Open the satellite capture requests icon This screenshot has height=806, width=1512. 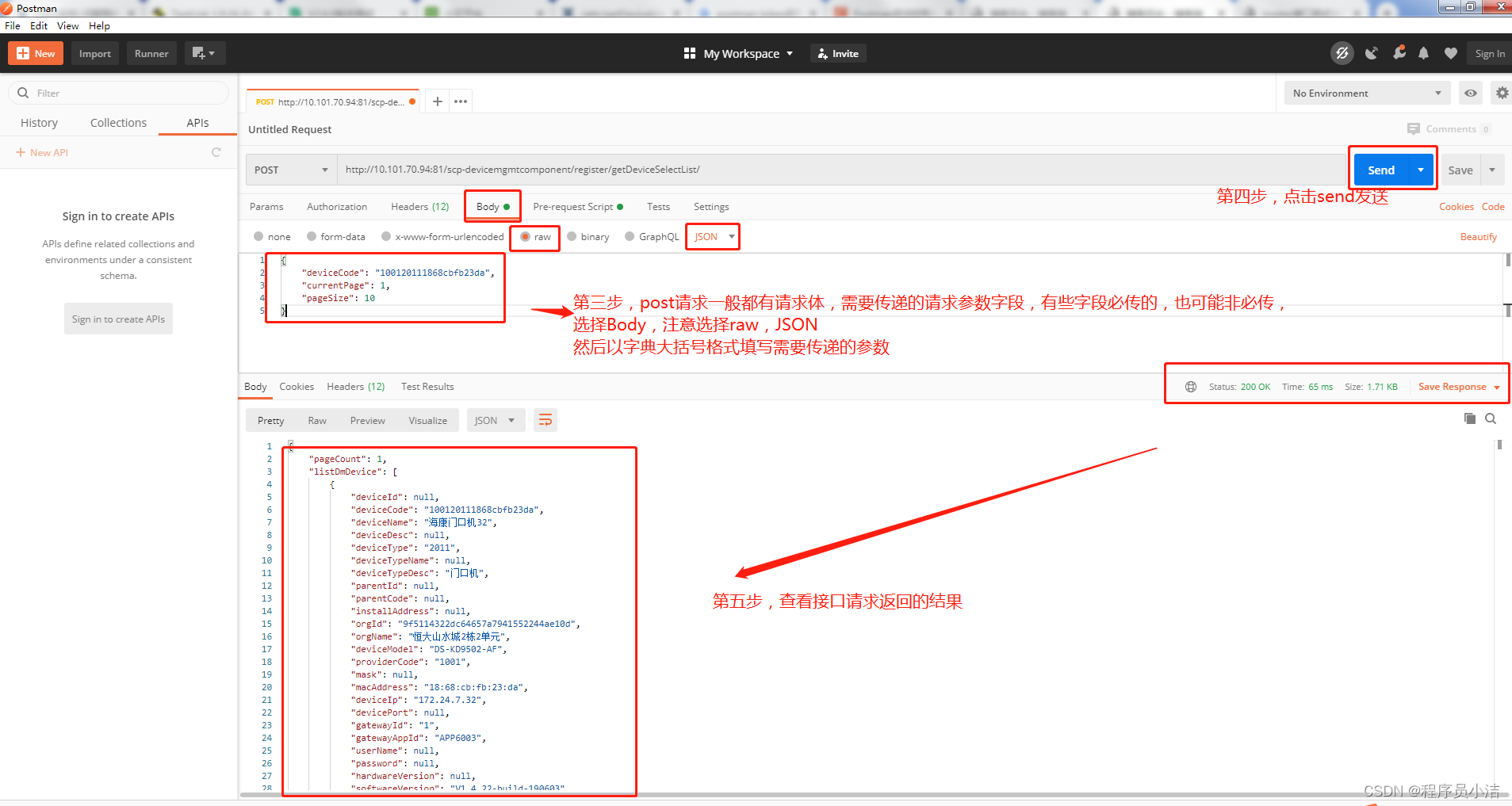click(1371, 53)
